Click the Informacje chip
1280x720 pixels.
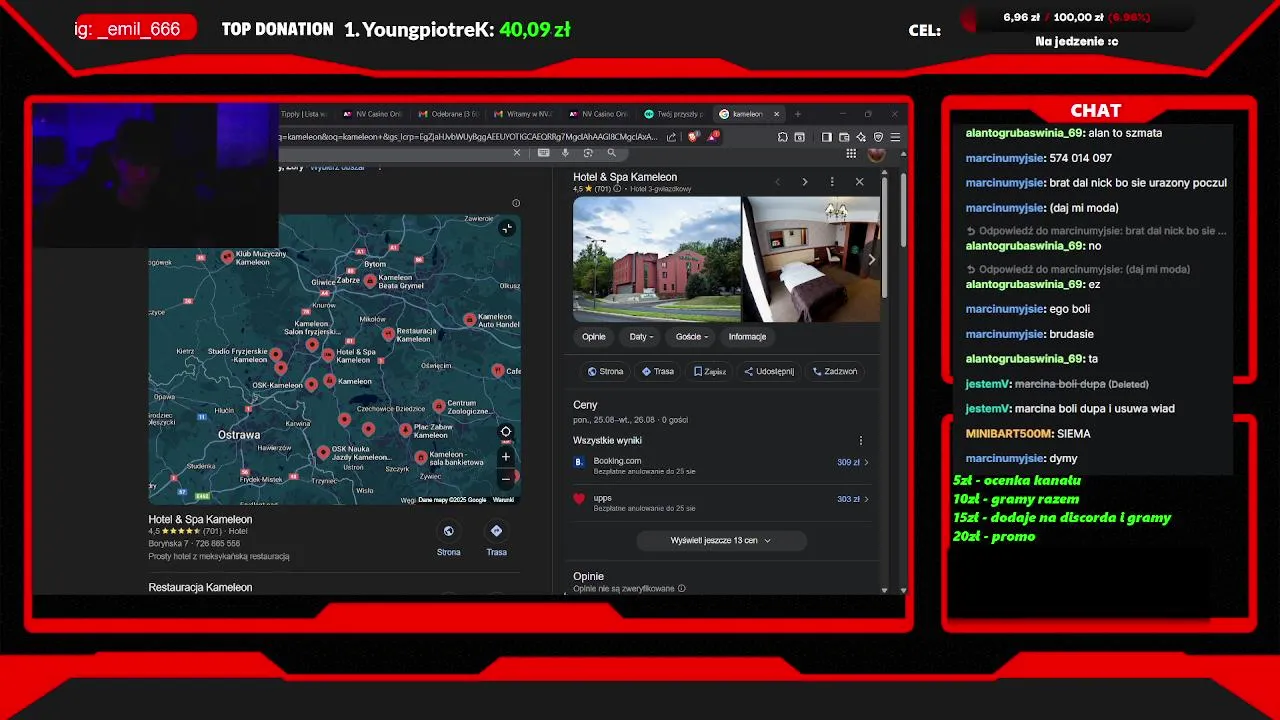tap(747, 337)
